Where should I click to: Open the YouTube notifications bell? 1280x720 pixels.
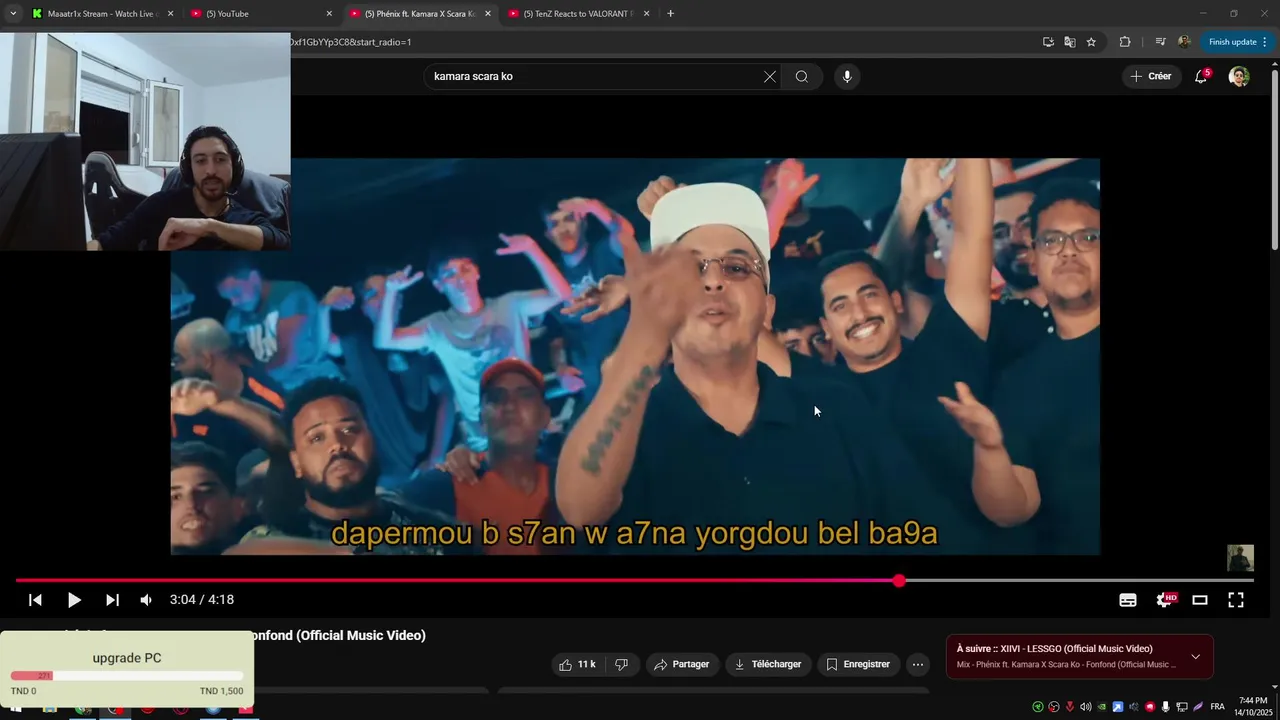pyautogui.click(x=1201, y=77)
